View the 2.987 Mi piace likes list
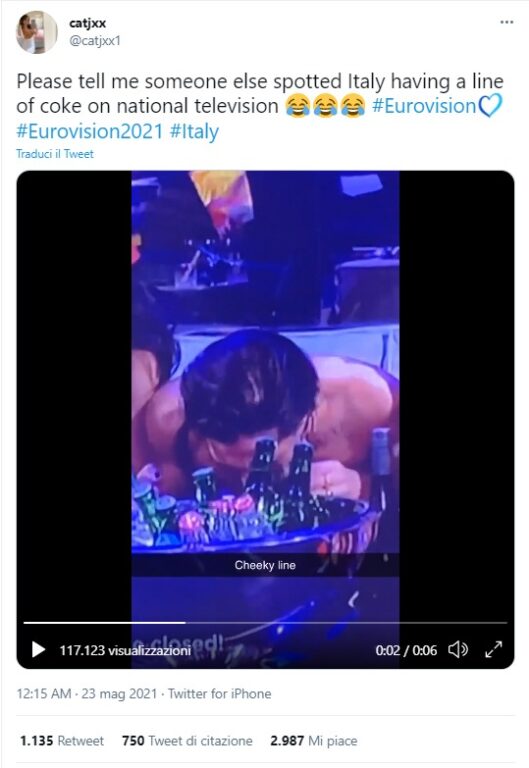Image resolution: width=529 pixels, height=768 pixels. point(313,741)
